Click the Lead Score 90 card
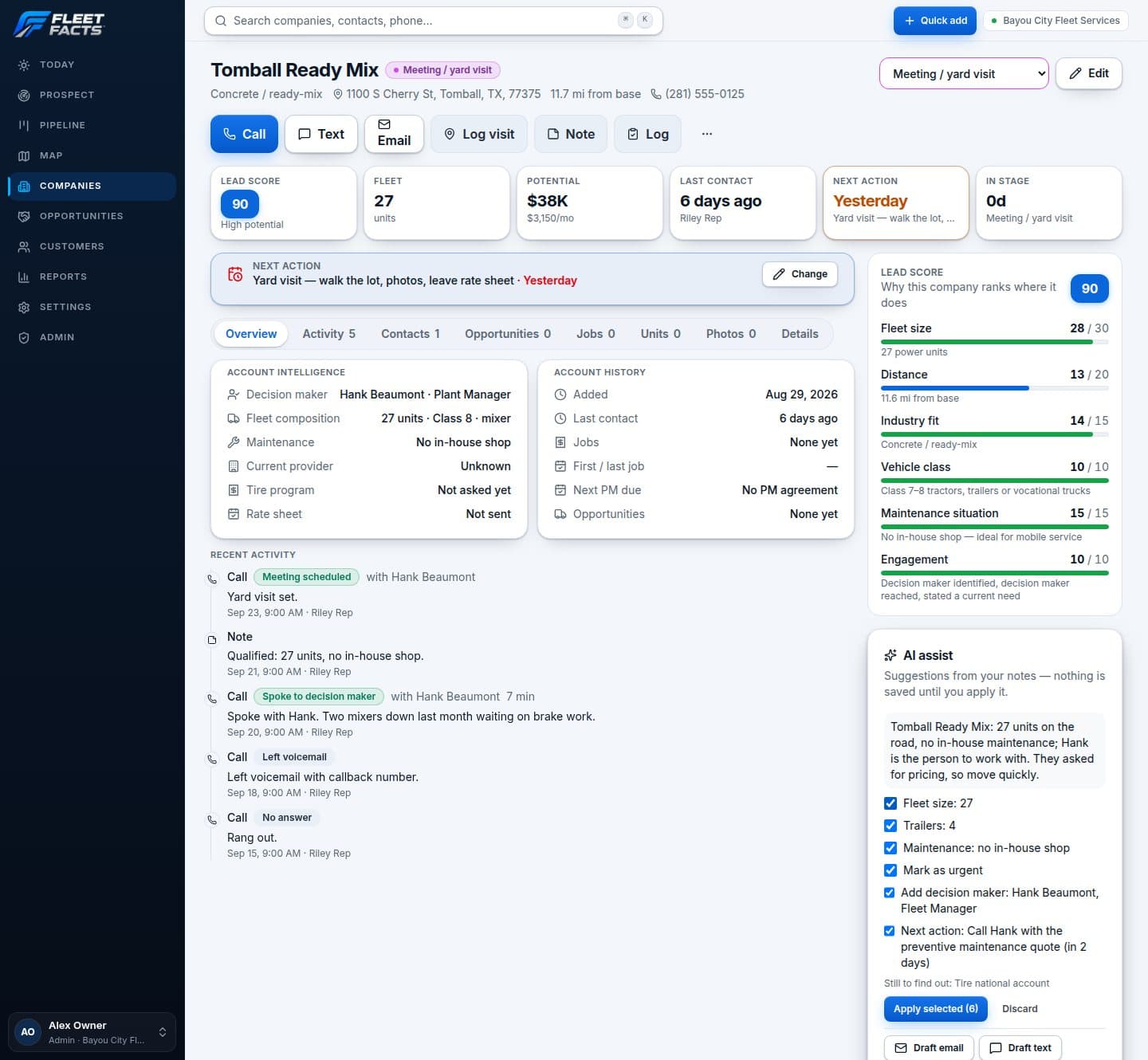 coord(283,203)
